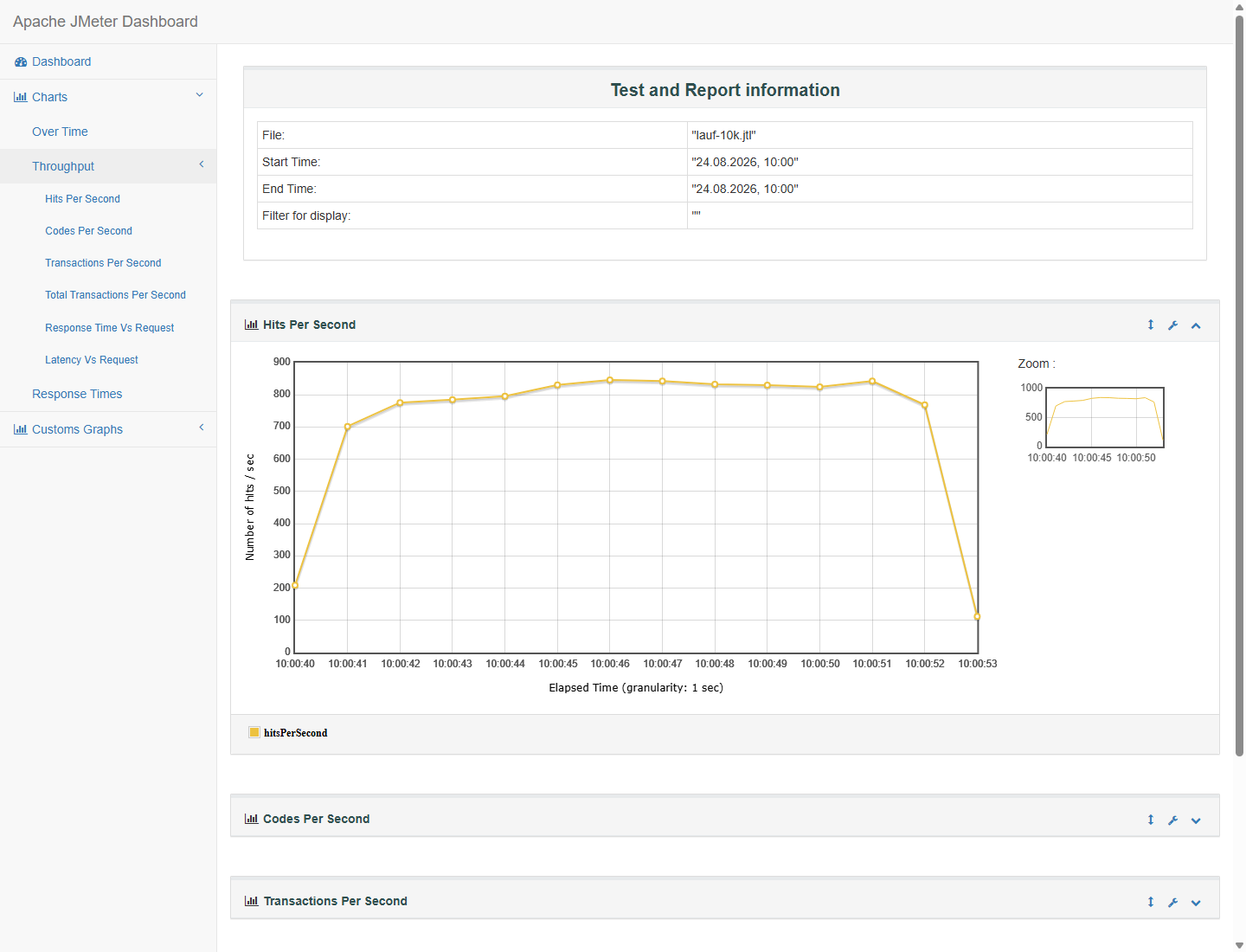Click the File: label cell
Image resolution: width=1246 pixels, height=952 pixels.
[472, 135]
